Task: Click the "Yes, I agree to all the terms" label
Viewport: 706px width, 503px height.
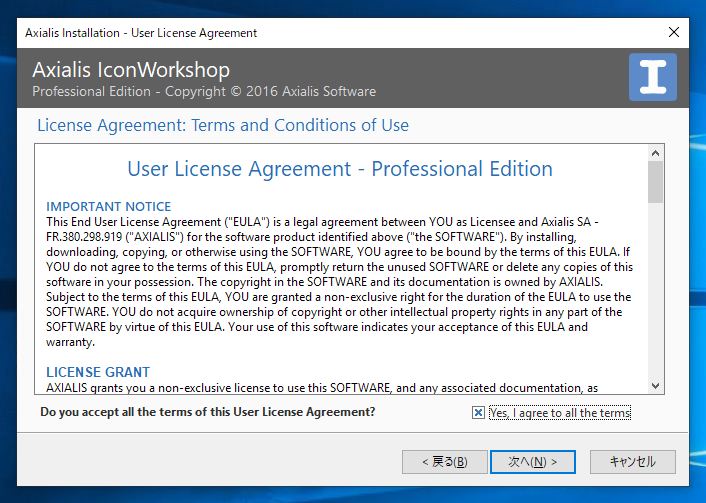Action: click(x=560, y=412)
